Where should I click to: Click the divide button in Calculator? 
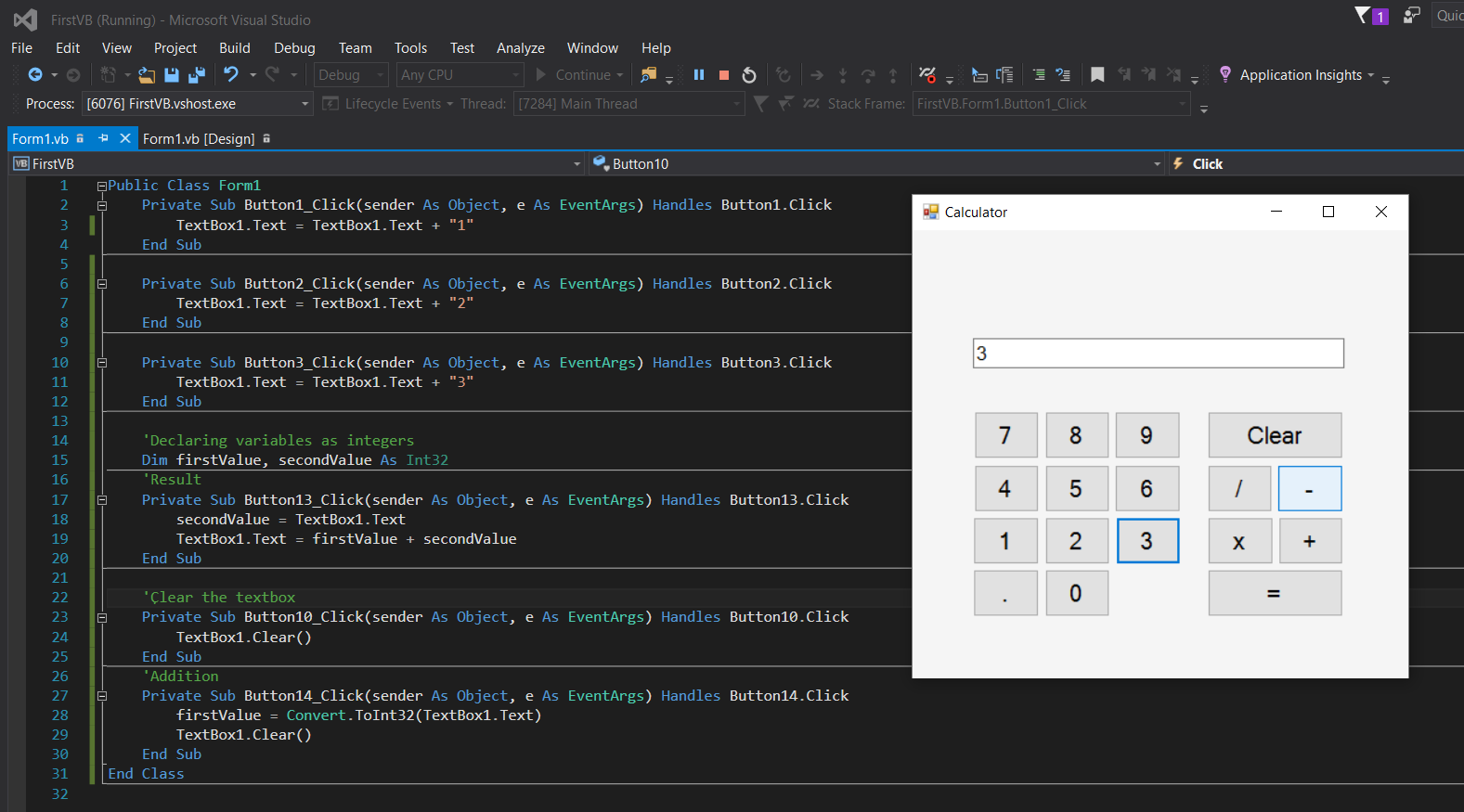(1239, 488)
